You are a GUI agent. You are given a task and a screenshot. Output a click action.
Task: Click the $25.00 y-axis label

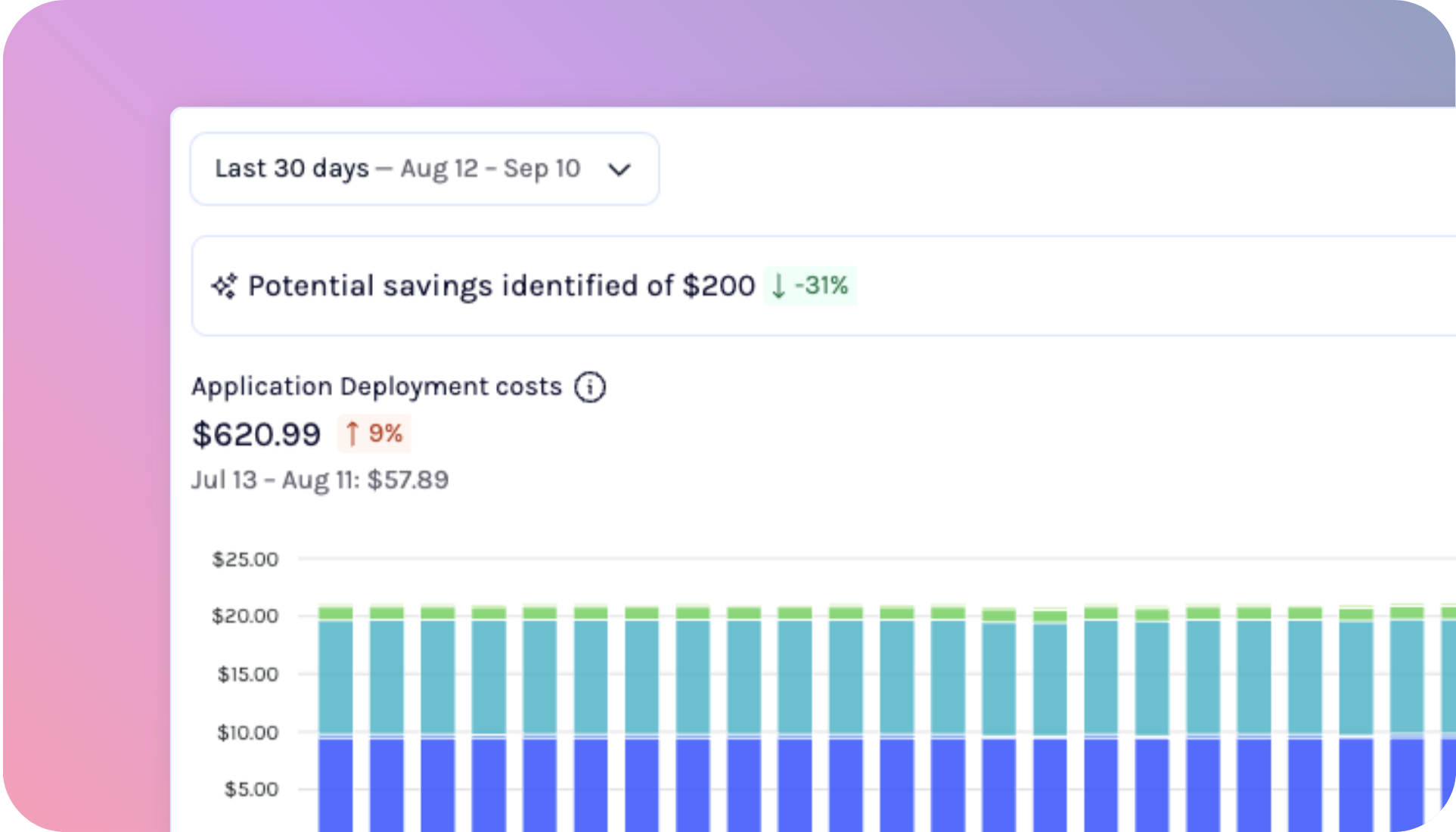(244, 559)
